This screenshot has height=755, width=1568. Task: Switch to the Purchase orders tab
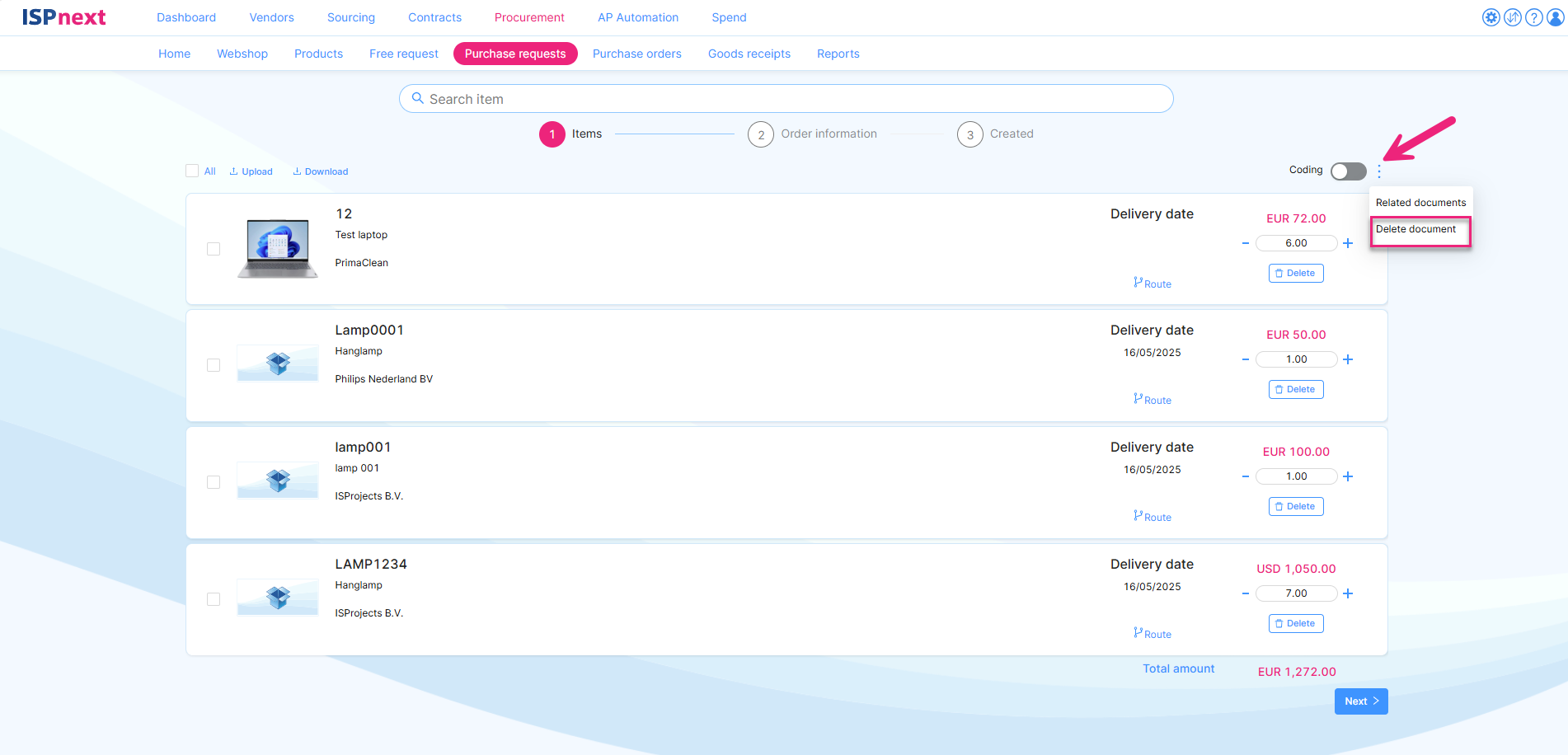(636, 54)
